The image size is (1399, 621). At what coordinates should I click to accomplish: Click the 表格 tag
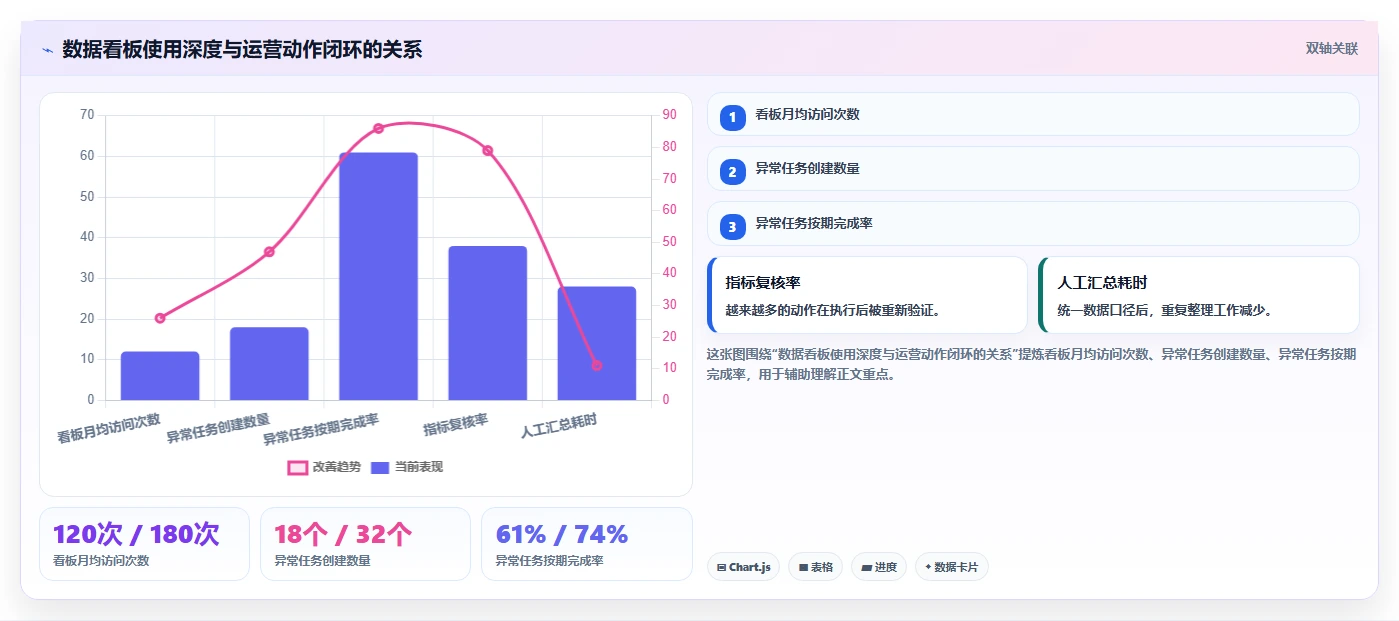pyautogui.click(x=815, y=567)
